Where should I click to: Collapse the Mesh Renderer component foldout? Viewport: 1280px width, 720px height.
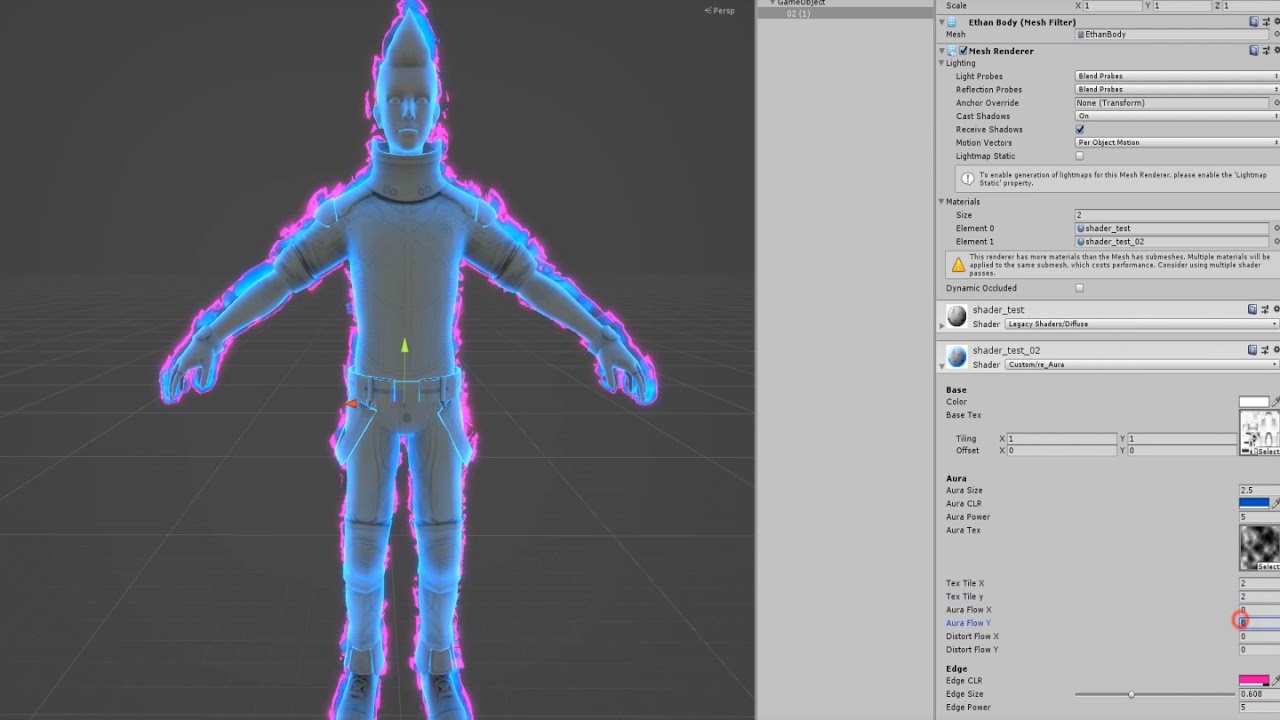pos(941,50)
